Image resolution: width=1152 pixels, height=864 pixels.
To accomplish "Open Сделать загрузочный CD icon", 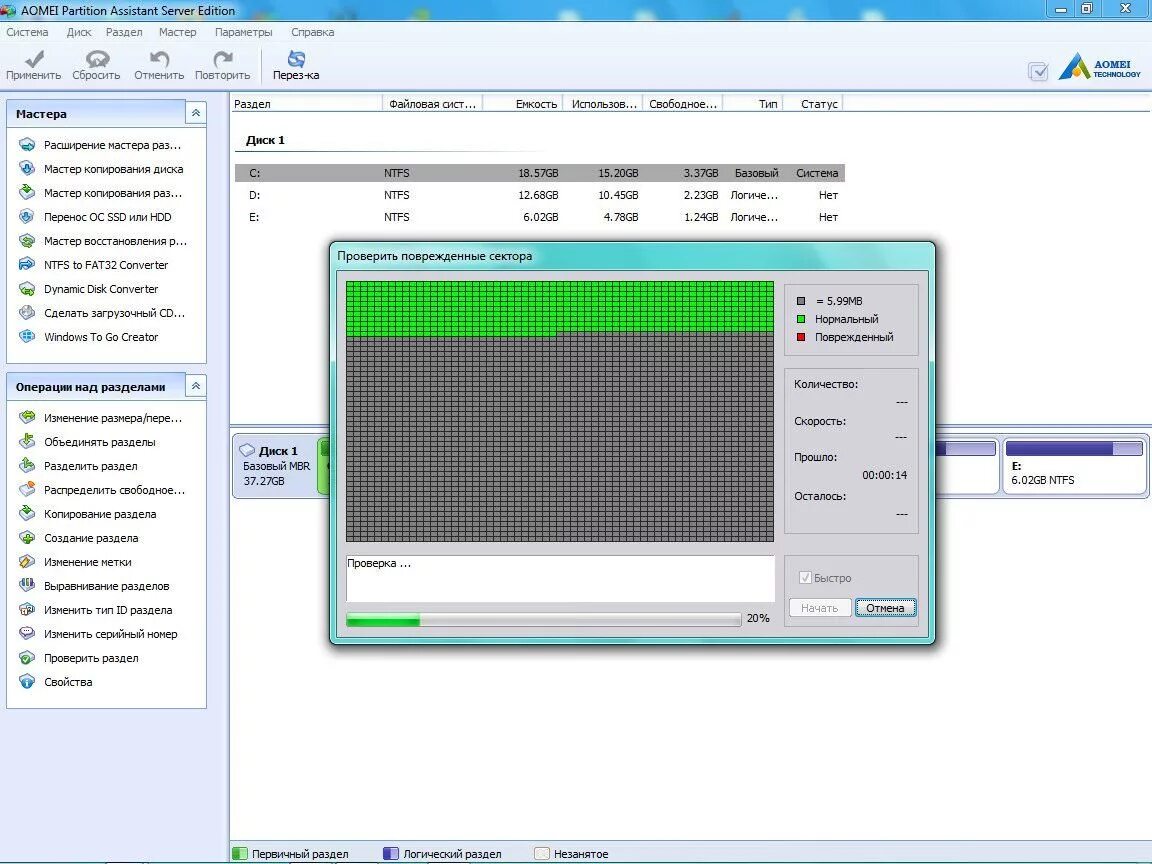I will 27,313.
